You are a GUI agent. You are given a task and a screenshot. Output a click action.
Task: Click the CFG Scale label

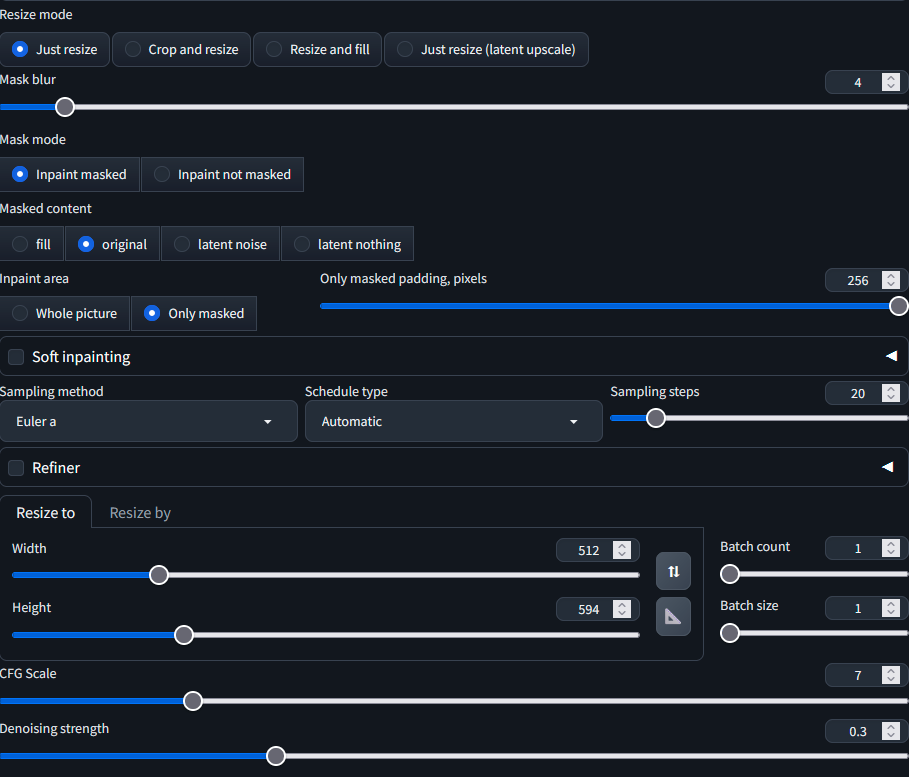coord(28,674)
